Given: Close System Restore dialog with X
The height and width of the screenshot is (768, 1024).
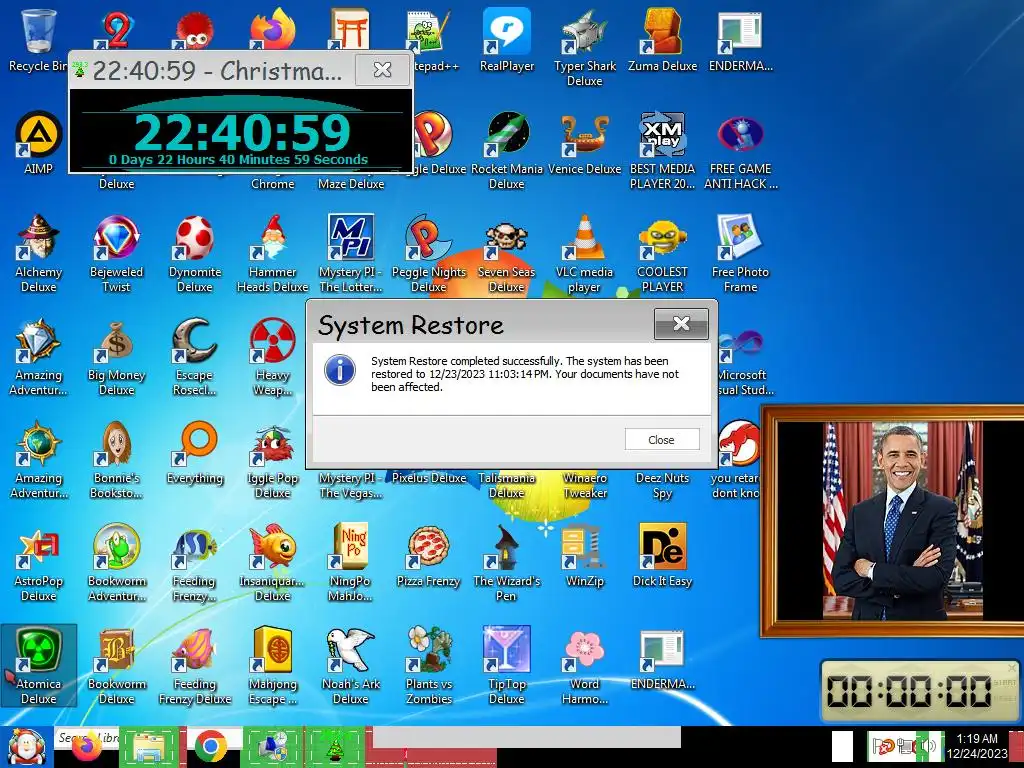Looking at the screenshot, I should pyautogui.click(x=681, y=323).
